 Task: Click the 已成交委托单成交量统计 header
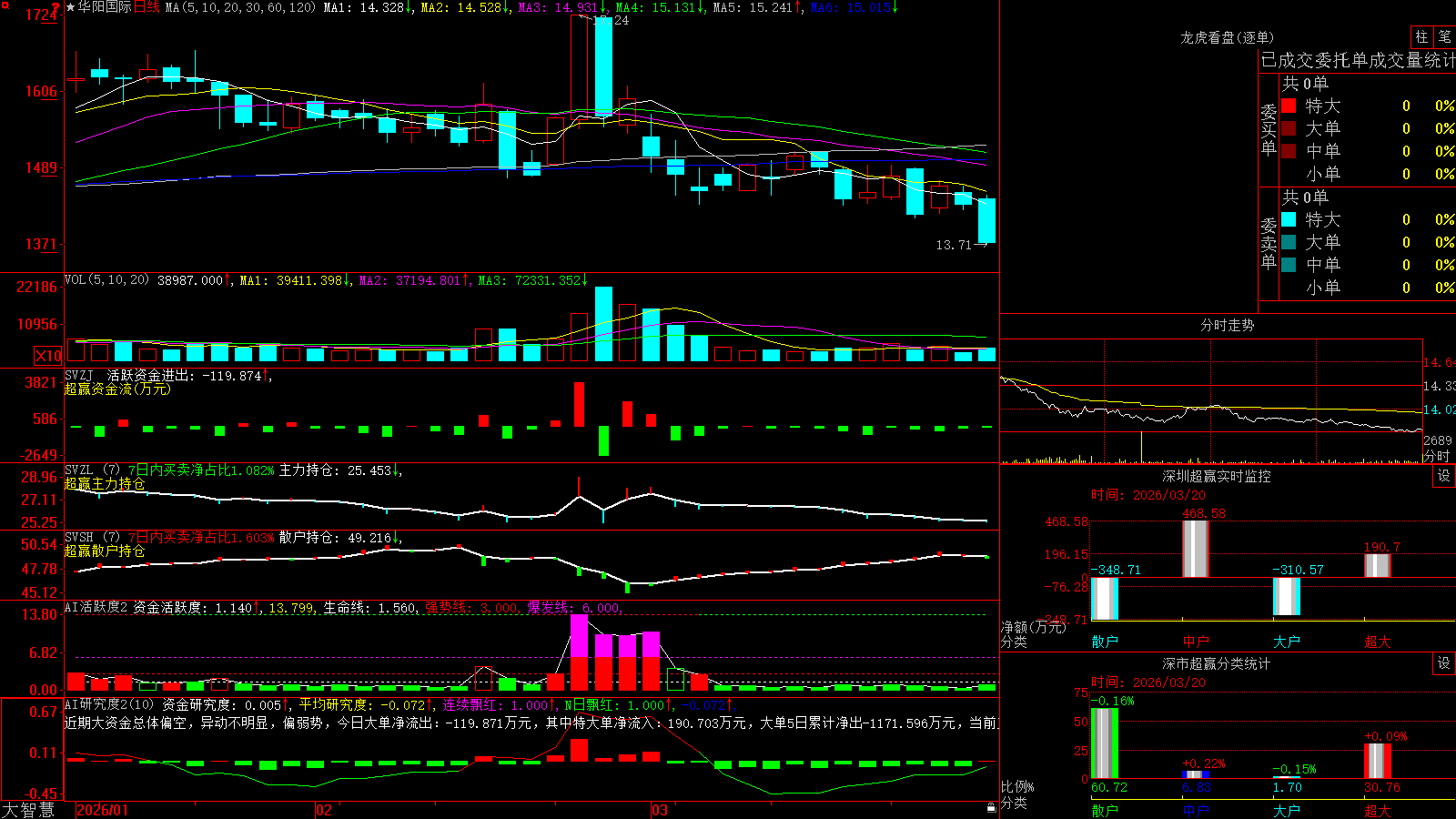coord(1358,60)
